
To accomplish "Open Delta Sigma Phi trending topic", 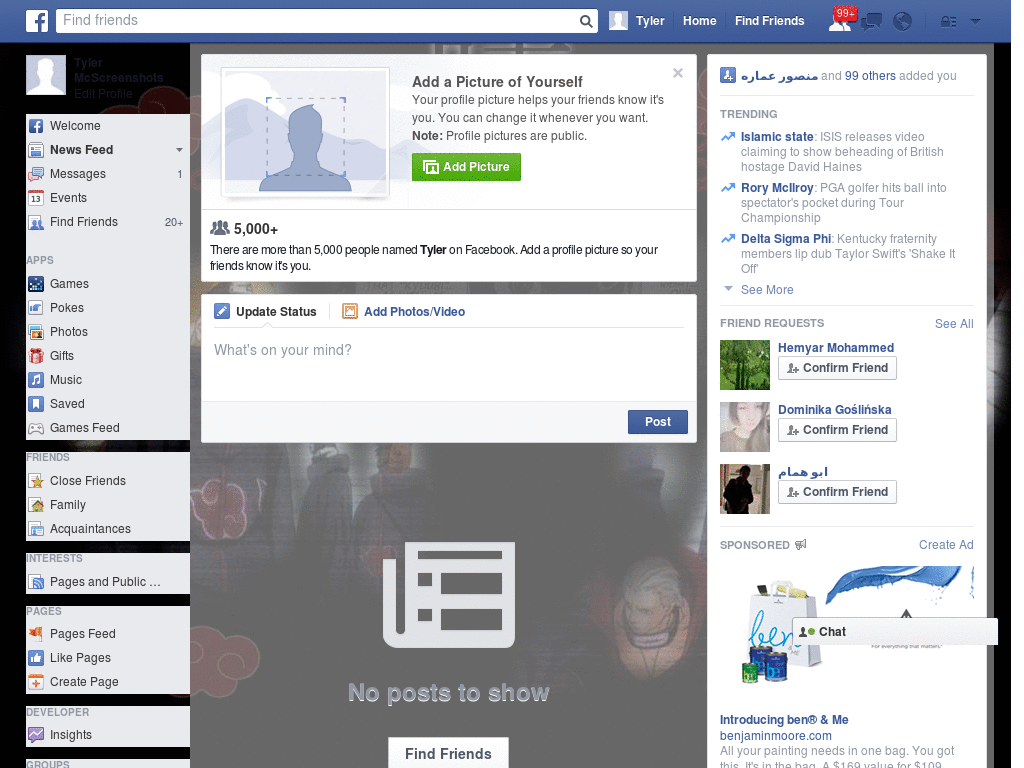I will point(786,238).
